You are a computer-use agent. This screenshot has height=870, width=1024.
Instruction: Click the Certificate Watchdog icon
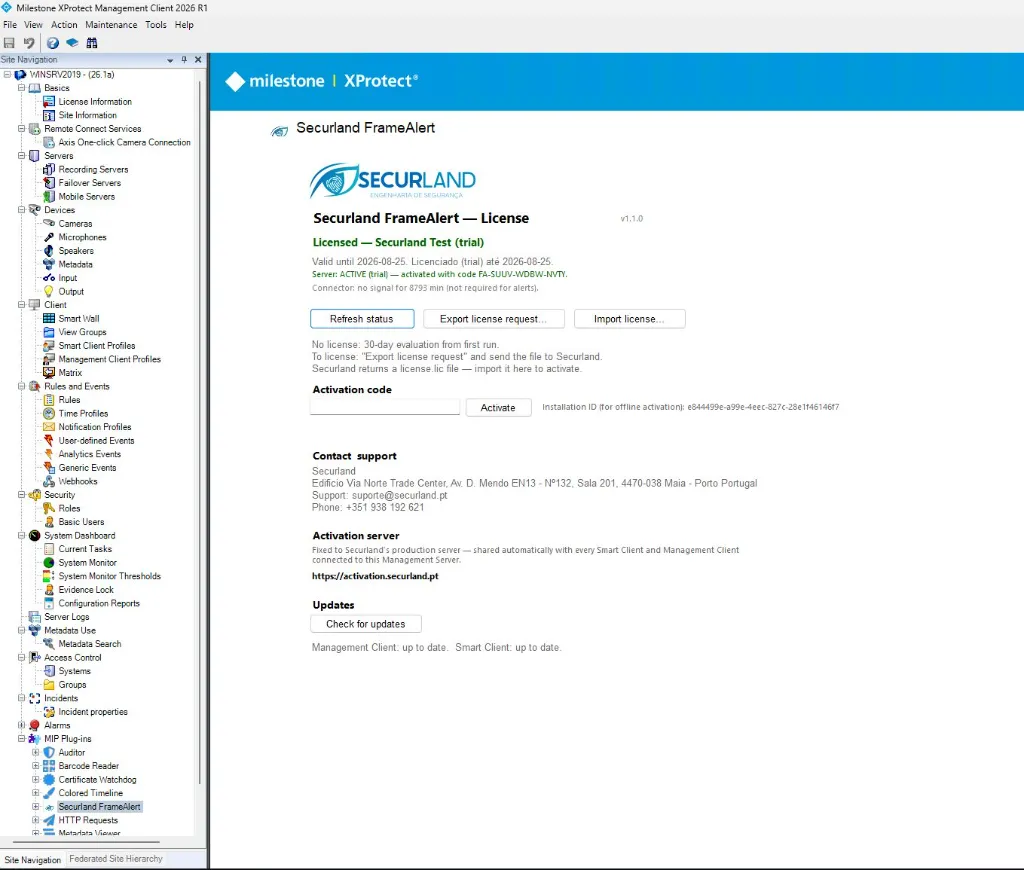click(49, 779)
